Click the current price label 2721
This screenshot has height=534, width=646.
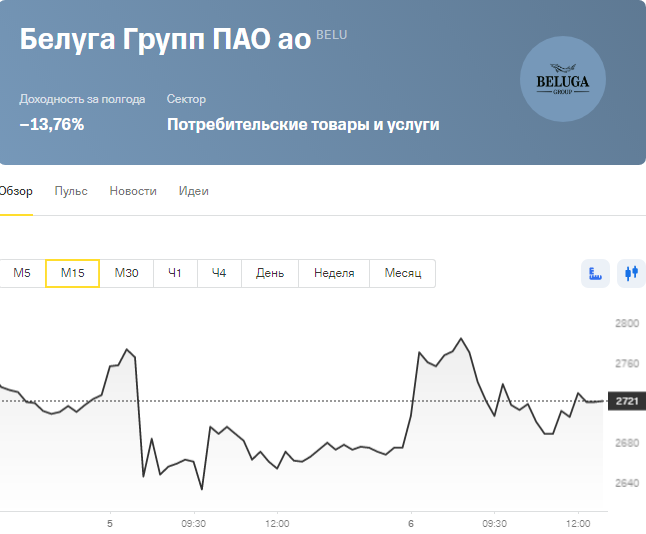tap(627, 401)
